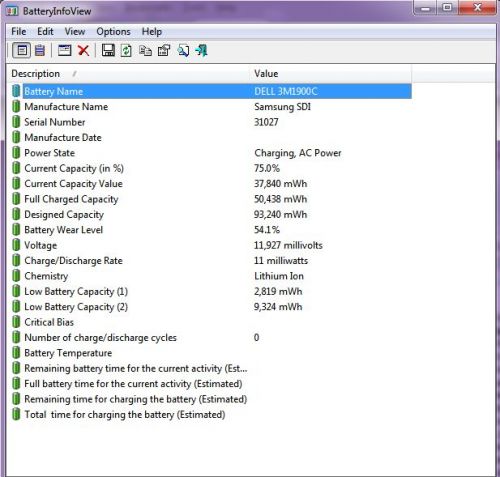The image size is (500, 477).
Task: Click the 50,438 mWh value
Action: point(280,199)
